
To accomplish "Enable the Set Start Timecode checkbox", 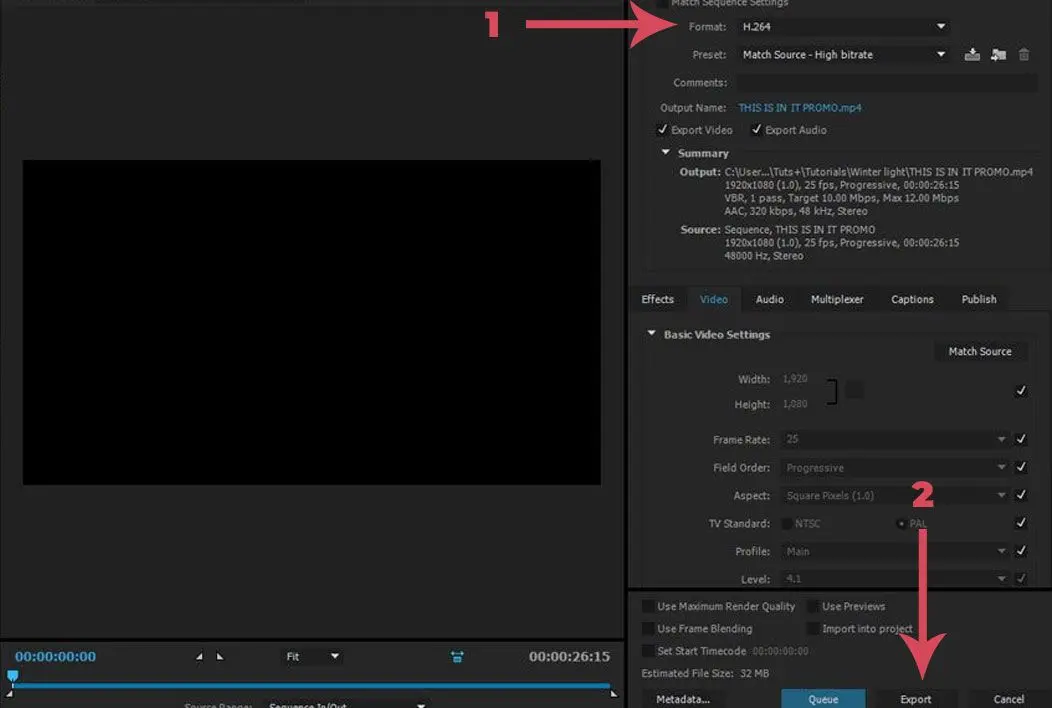I will tap(648, 651).
